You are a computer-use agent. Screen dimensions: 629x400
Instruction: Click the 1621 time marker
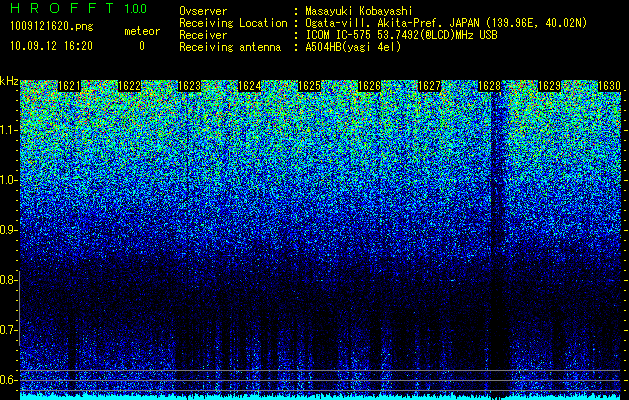[69, 86]
